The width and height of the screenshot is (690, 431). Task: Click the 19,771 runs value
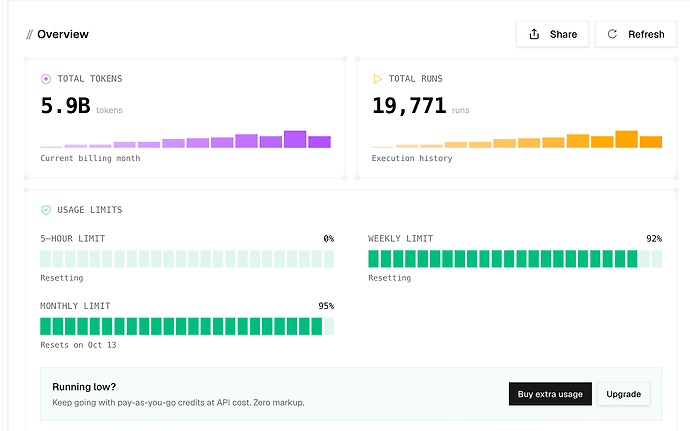click(409, 106)
